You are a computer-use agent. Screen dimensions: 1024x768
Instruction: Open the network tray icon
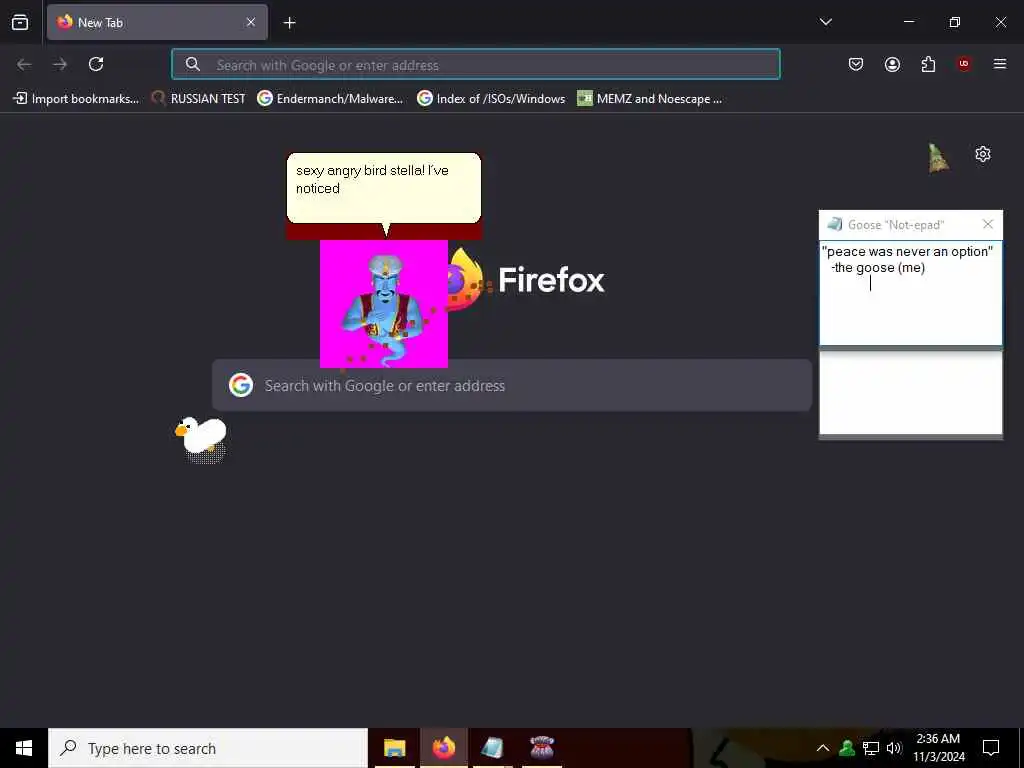pos(871,748)
